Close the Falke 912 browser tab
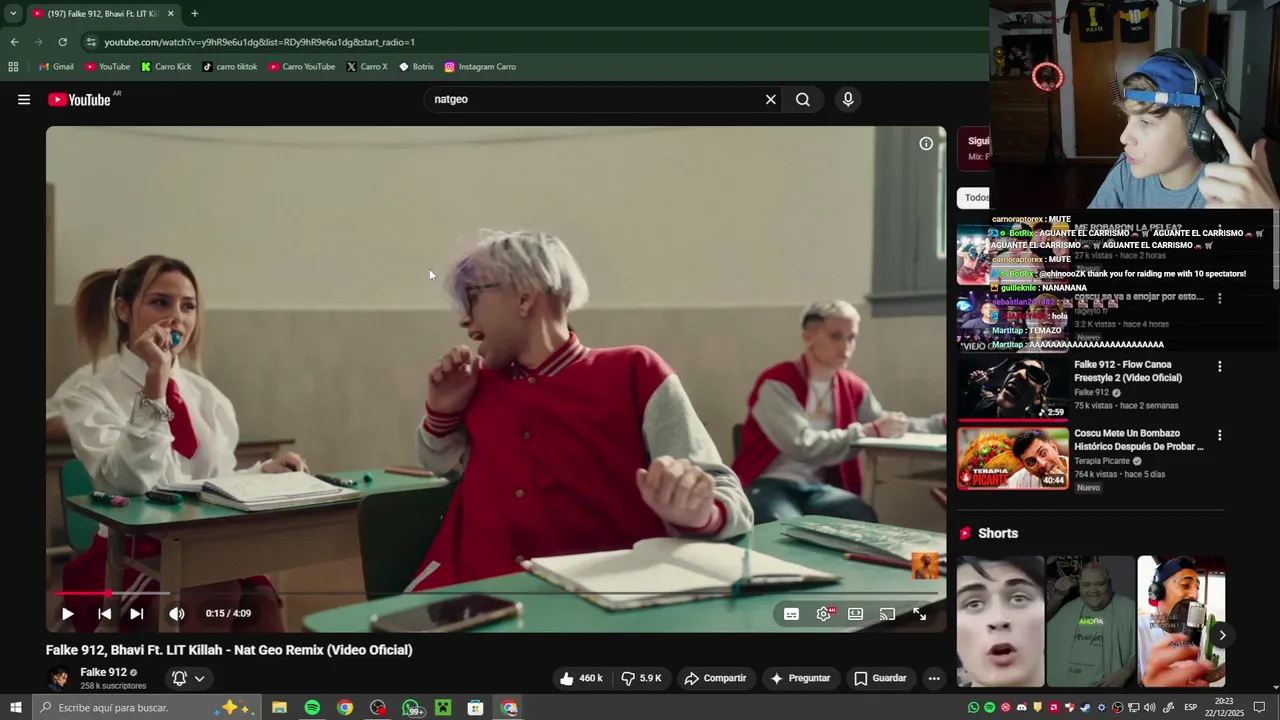Screen dimensions: 1280x720 (x=170, y=14)
